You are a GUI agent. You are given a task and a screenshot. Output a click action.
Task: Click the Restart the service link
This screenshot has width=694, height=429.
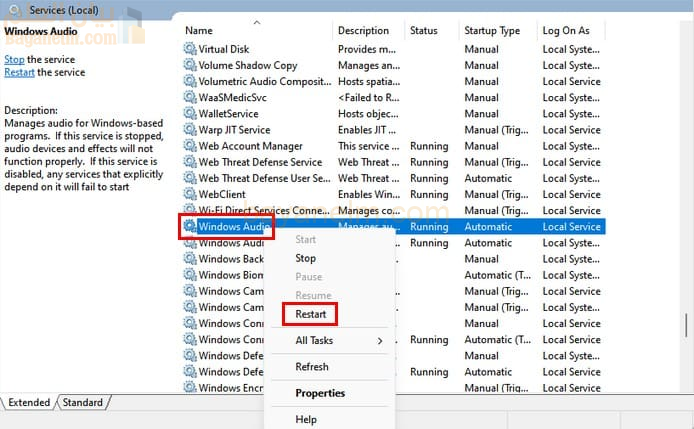[20, 73]
